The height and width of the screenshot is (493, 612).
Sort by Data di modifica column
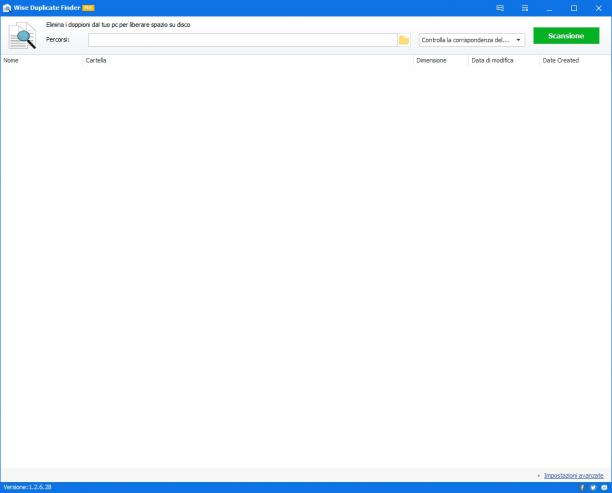492,61
